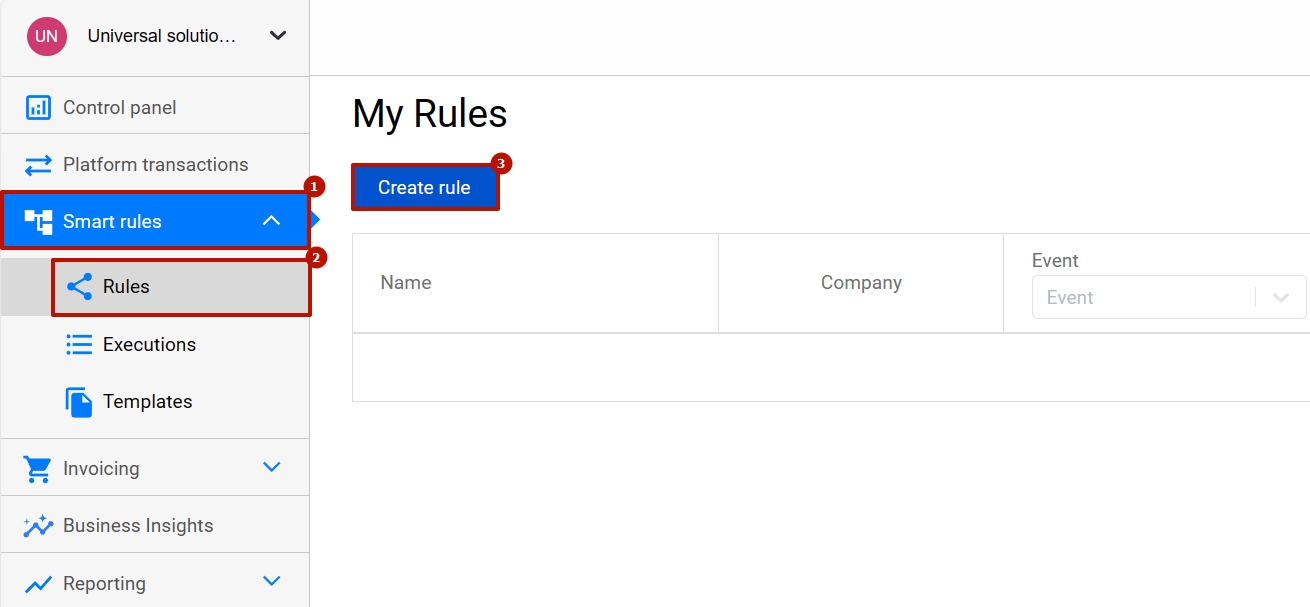Click the Control panel chart icon
The width and height of the screenshot is (1310, 607).
(38, 107)
